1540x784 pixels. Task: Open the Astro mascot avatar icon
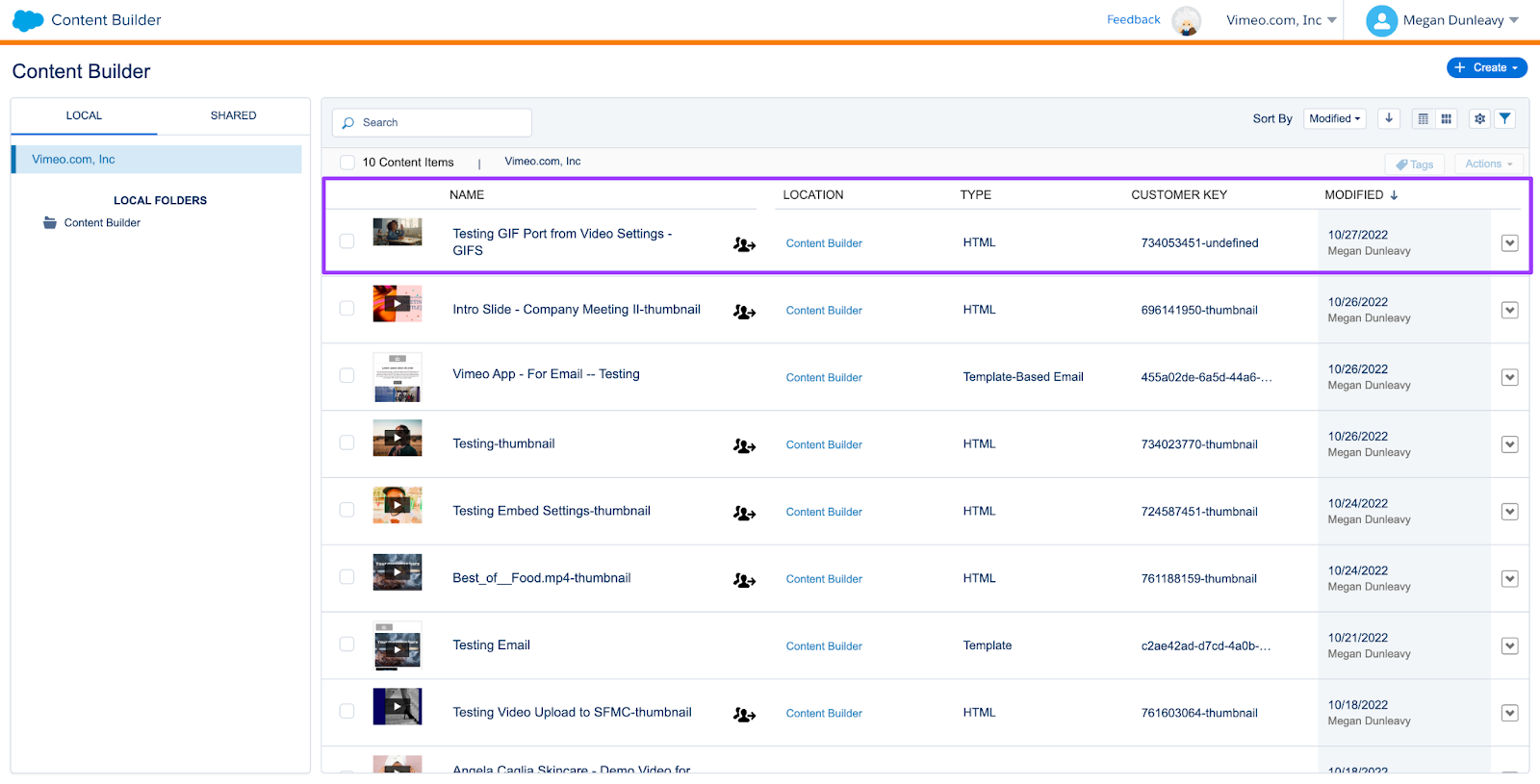pos(1187,20)
